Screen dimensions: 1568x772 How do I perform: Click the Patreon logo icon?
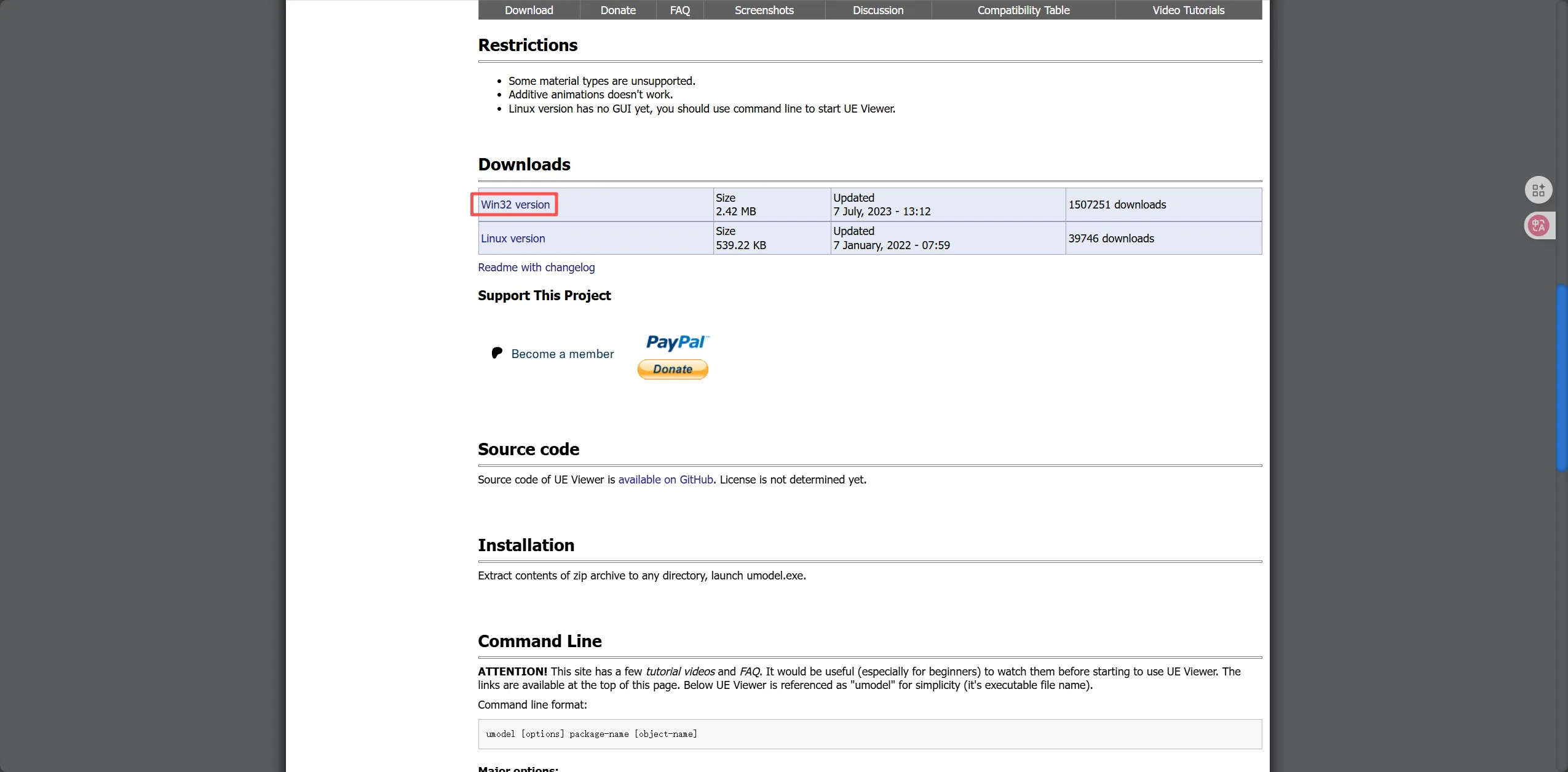tap(497, 353)
